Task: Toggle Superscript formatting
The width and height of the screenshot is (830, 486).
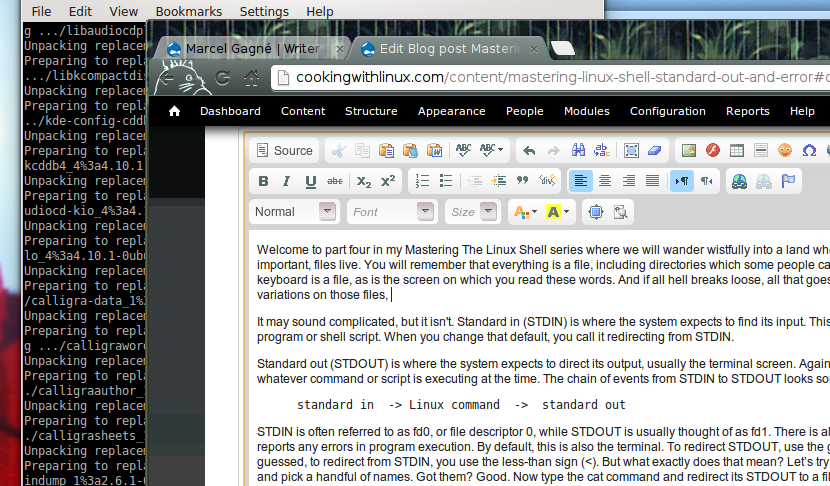Action: (388, 181)
